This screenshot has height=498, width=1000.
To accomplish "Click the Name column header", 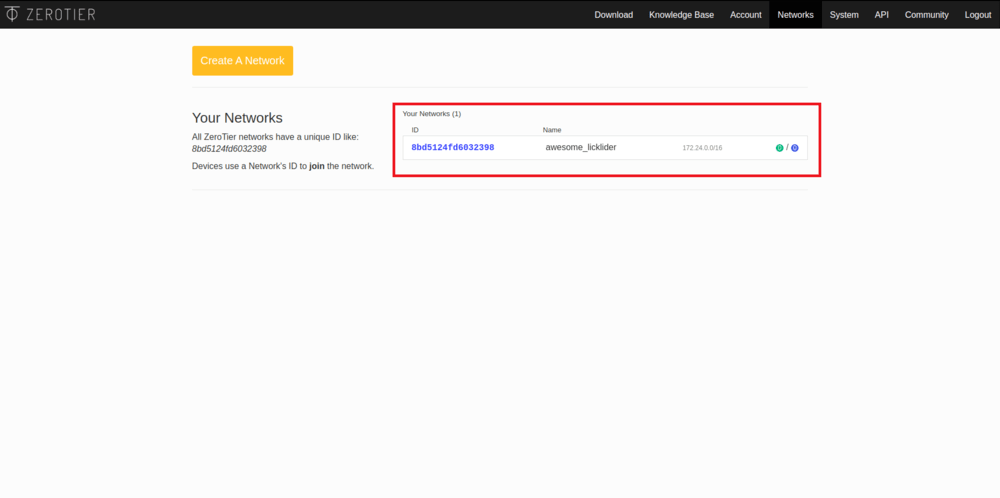I will pyautogui.click(x=552, y=130).
